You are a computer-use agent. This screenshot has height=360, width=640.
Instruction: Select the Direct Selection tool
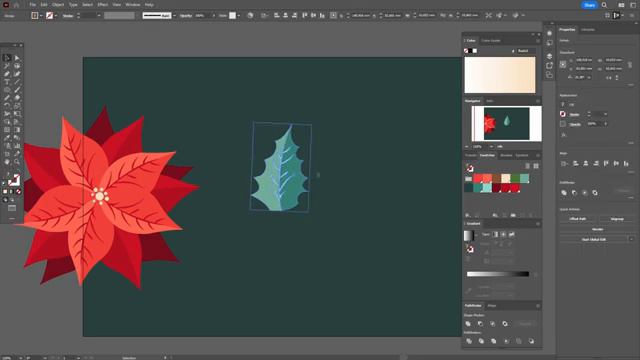point(17,58)
